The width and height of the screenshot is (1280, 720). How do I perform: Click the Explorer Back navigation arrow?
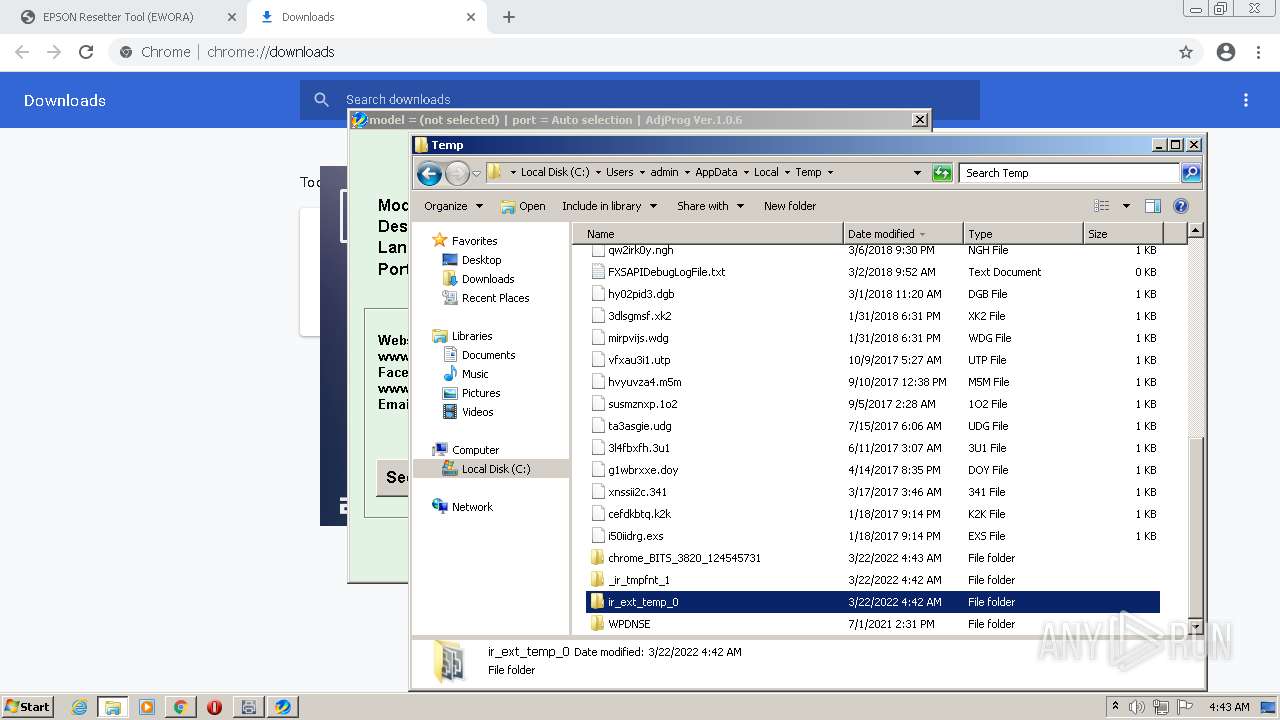pyautogui.click(x=429, y=173)
